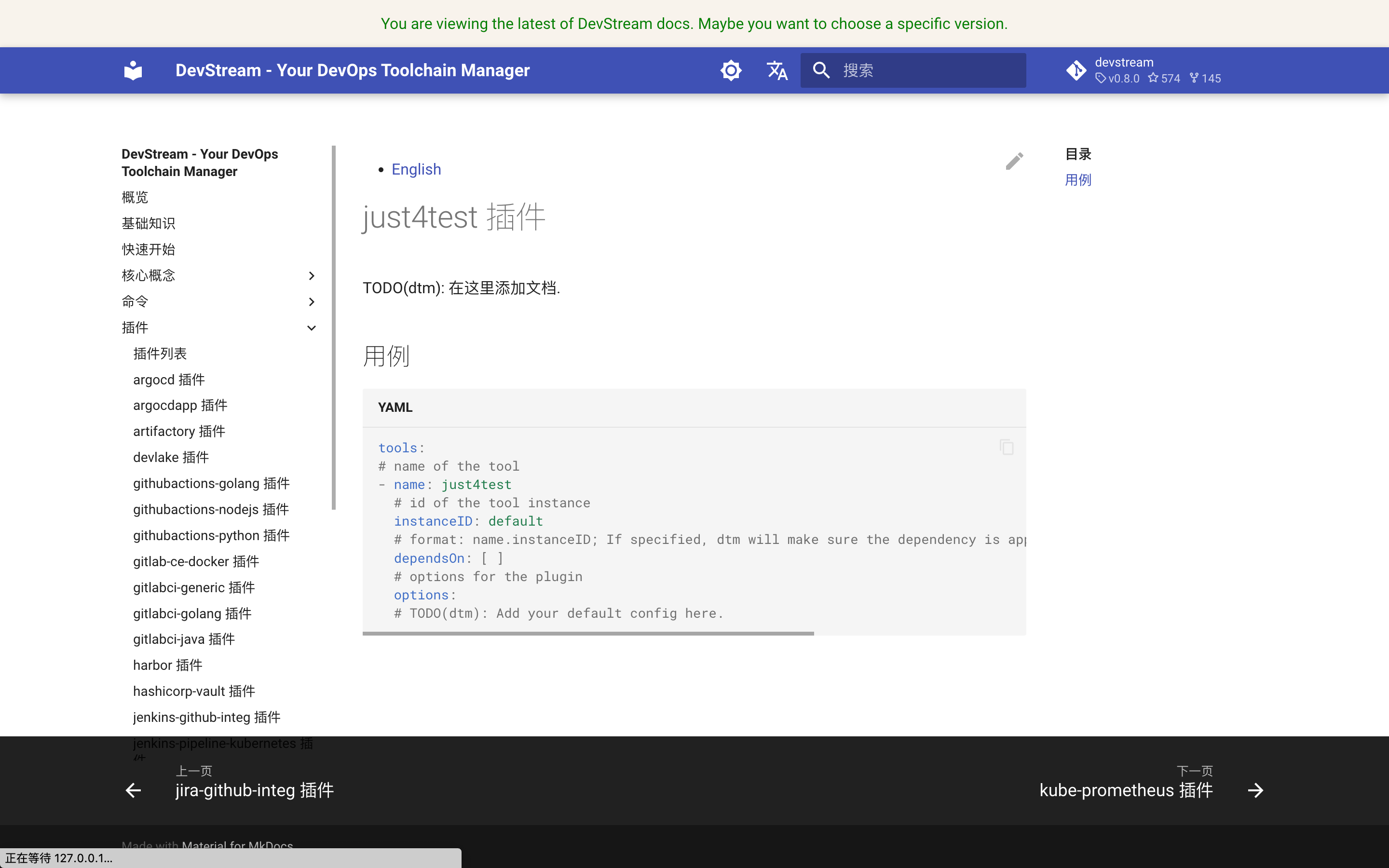Image resolution: width=1389 pixels, height=868 pixels.
Task: Toggle the light/dark theme switch icon
Action: (x=731, y=70)
